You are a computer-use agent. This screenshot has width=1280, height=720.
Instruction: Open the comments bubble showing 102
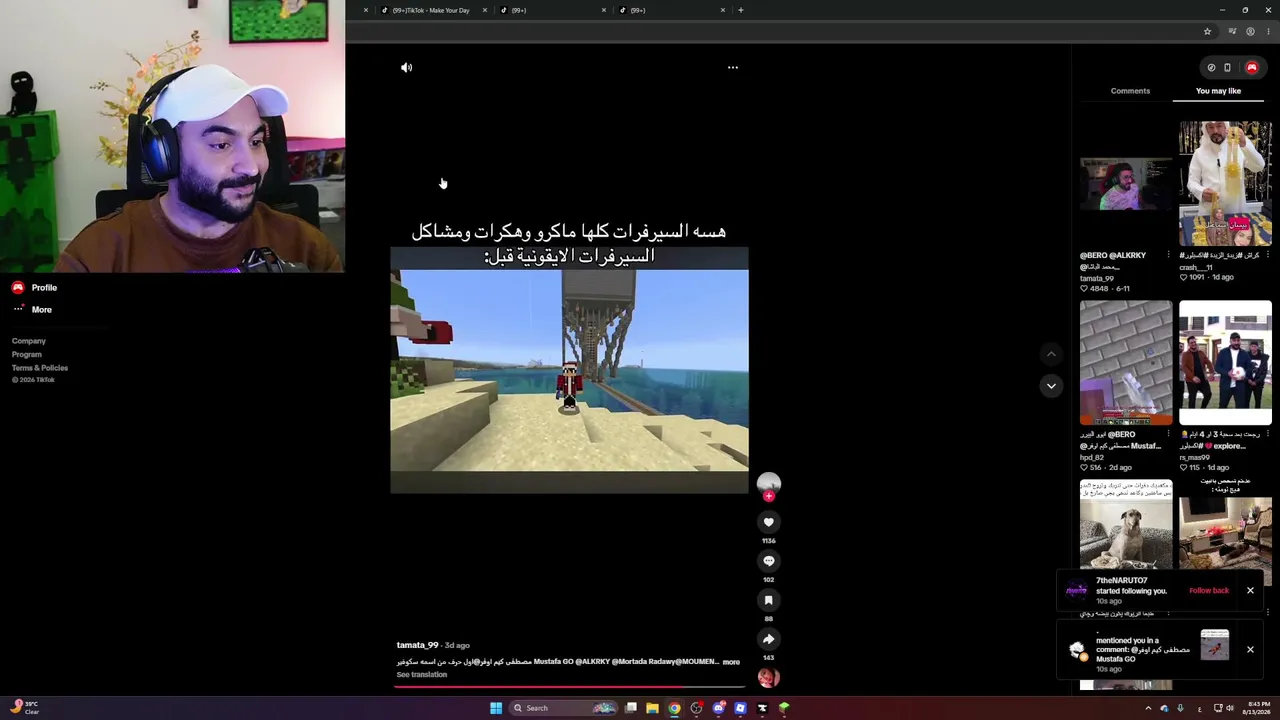(x=768, y=561)
